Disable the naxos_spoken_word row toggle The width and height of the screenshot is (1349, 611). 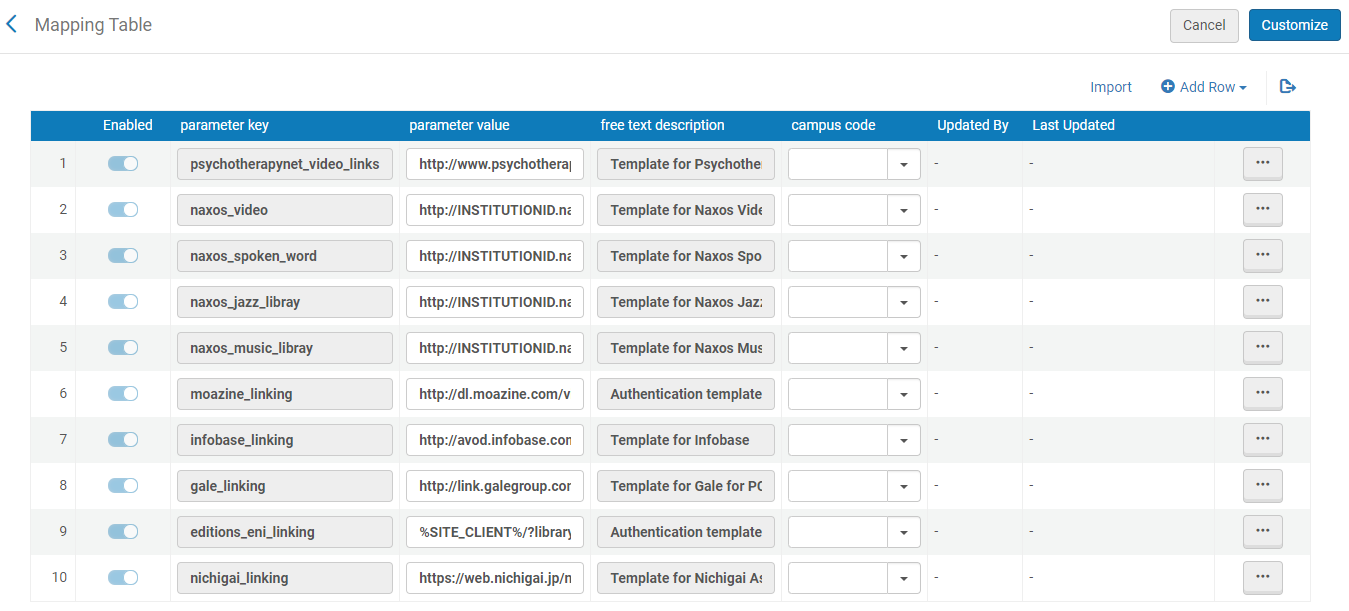click(x=123, y=256)
